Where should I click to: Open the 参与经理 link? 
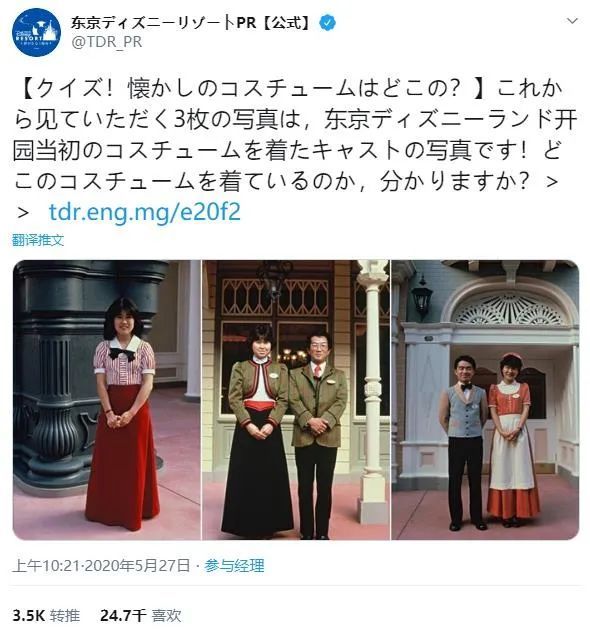tap(234, 565)
